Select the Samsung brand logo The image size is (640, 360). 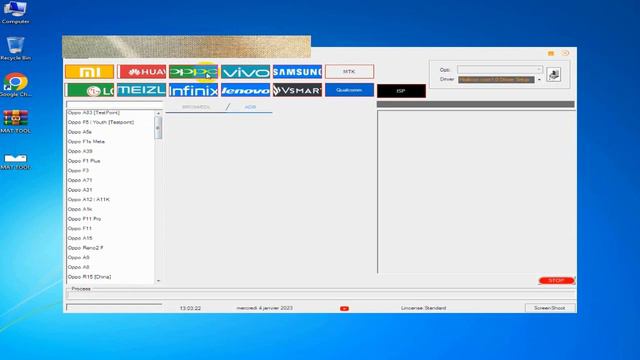coord(297,72)
